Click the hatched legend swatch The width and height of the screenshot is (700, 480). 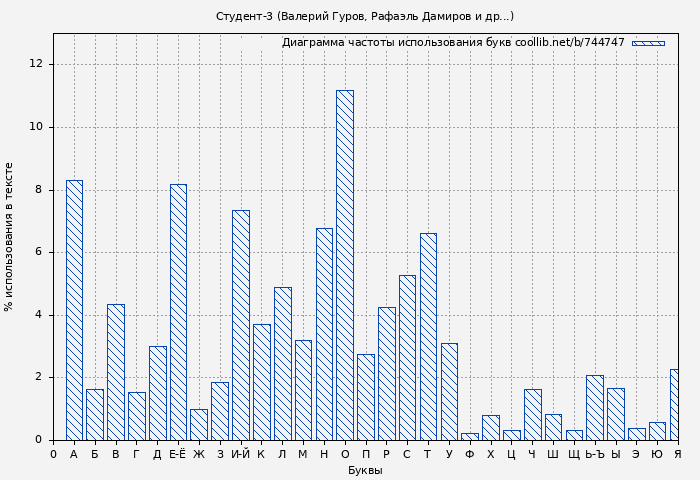pyautogui.click(x=648, y=43)
